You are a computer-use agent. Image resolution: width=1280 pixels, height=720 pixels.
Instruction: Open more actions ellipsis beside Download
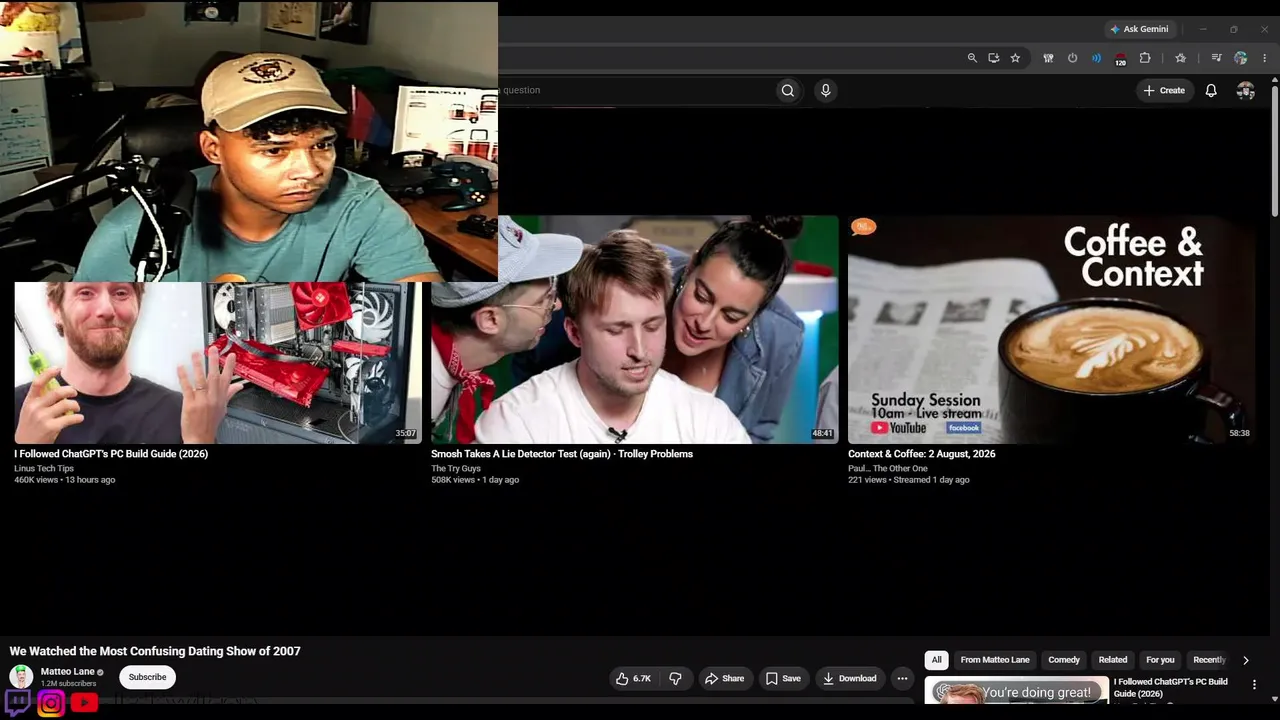(x=902, y=678)
